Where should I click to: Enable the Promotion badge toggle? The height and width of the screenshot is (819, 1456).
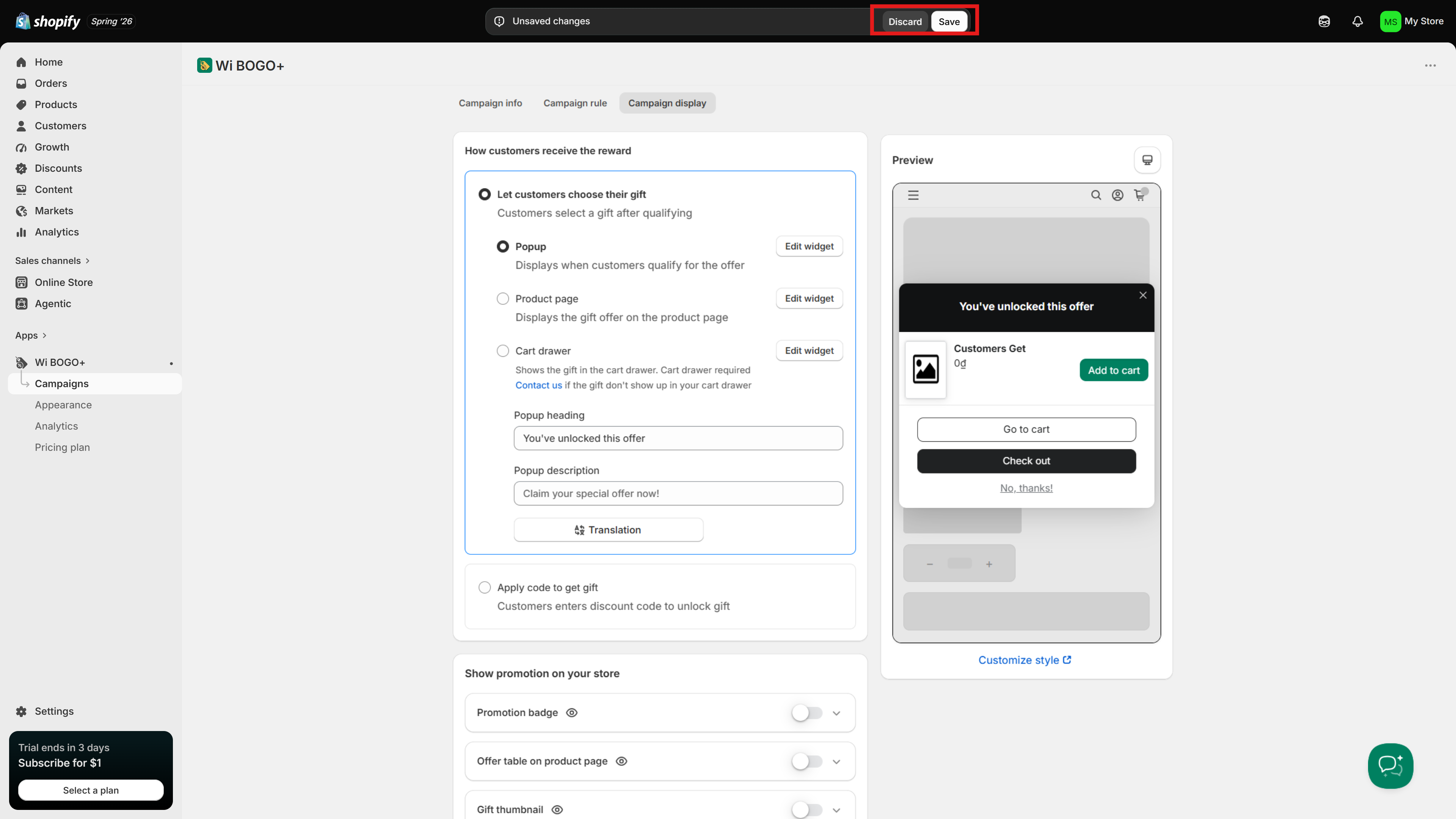[x=806, y=713]
